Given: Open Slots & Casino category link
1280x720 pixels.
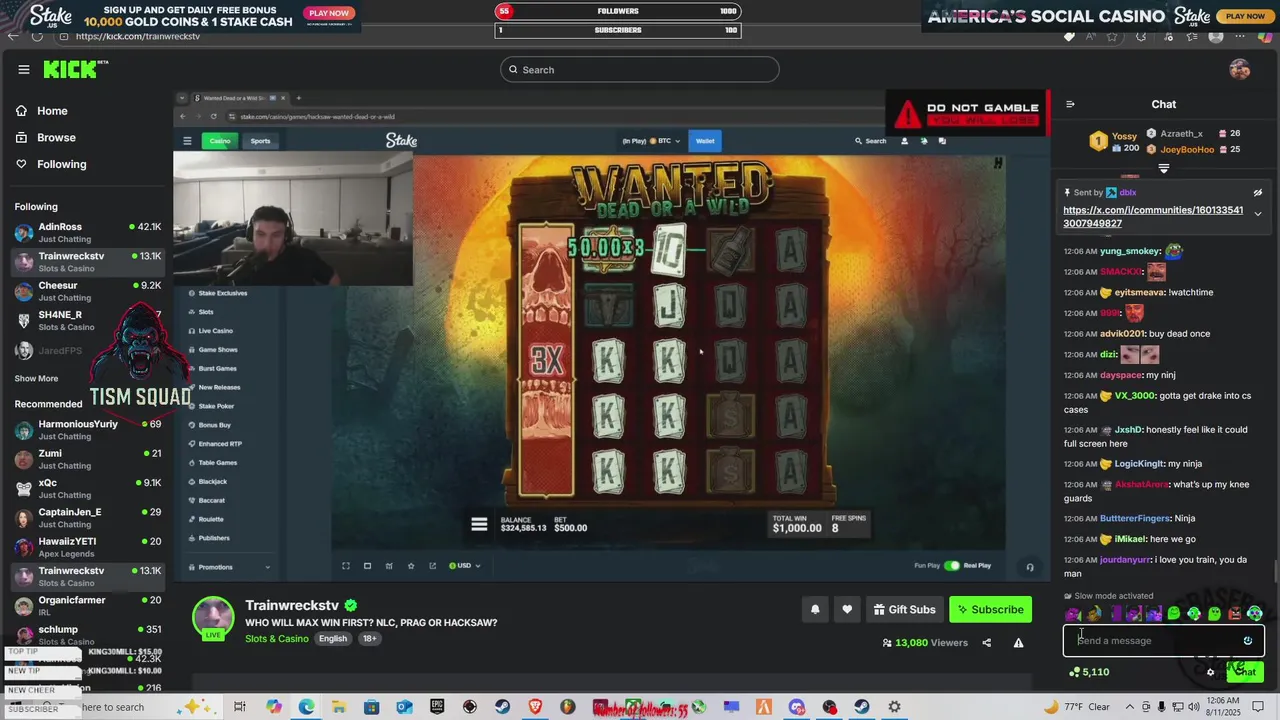Looking at the screenshot, I should (x=277, y=639).
